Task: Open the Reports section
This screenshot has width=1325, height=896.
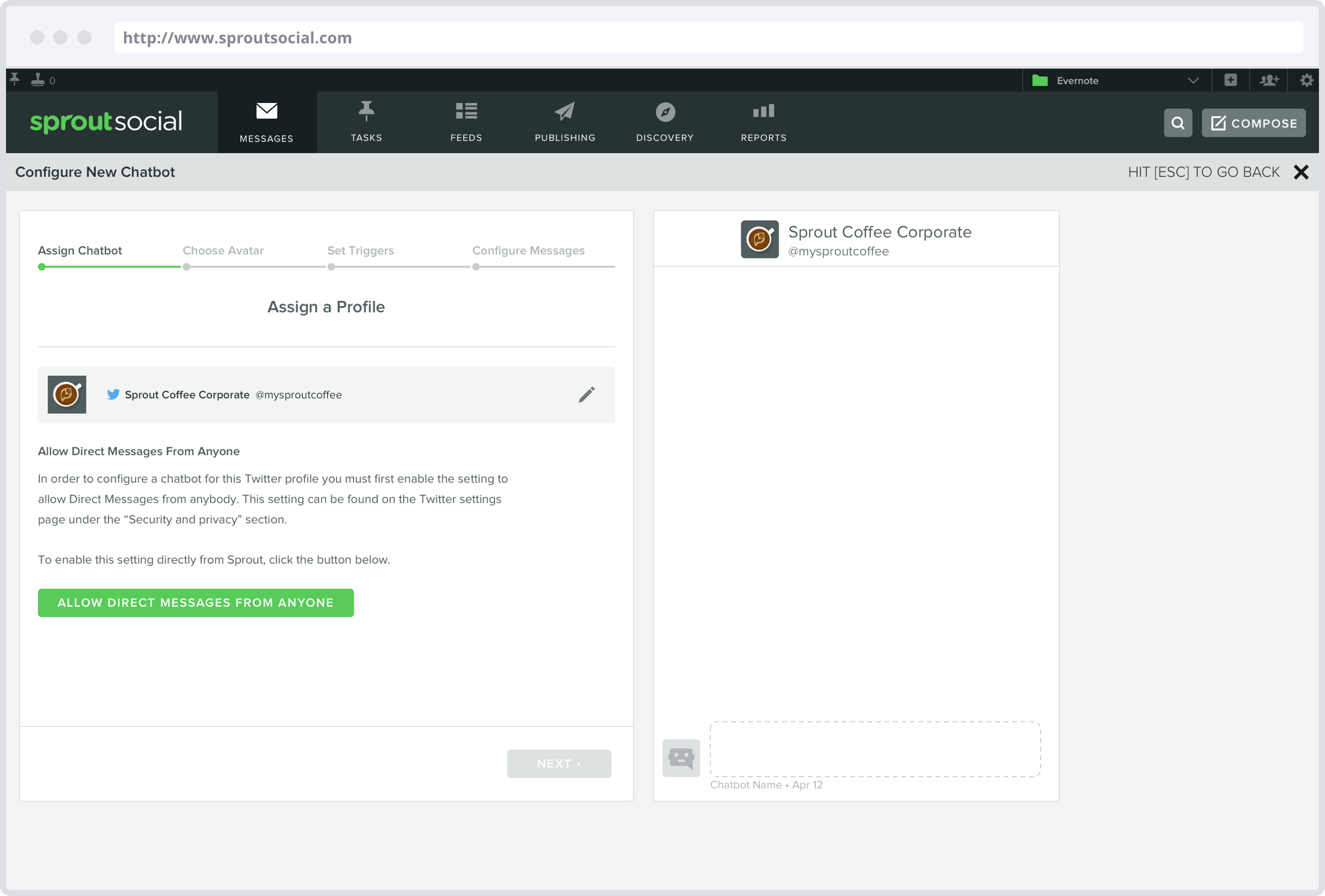Action: 764,122
